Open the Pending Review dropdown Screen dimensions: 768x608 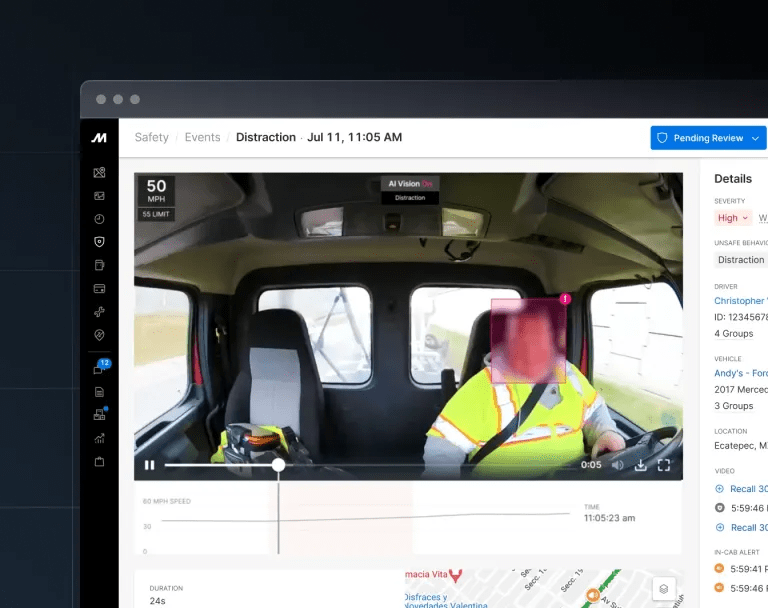point(708,138)
